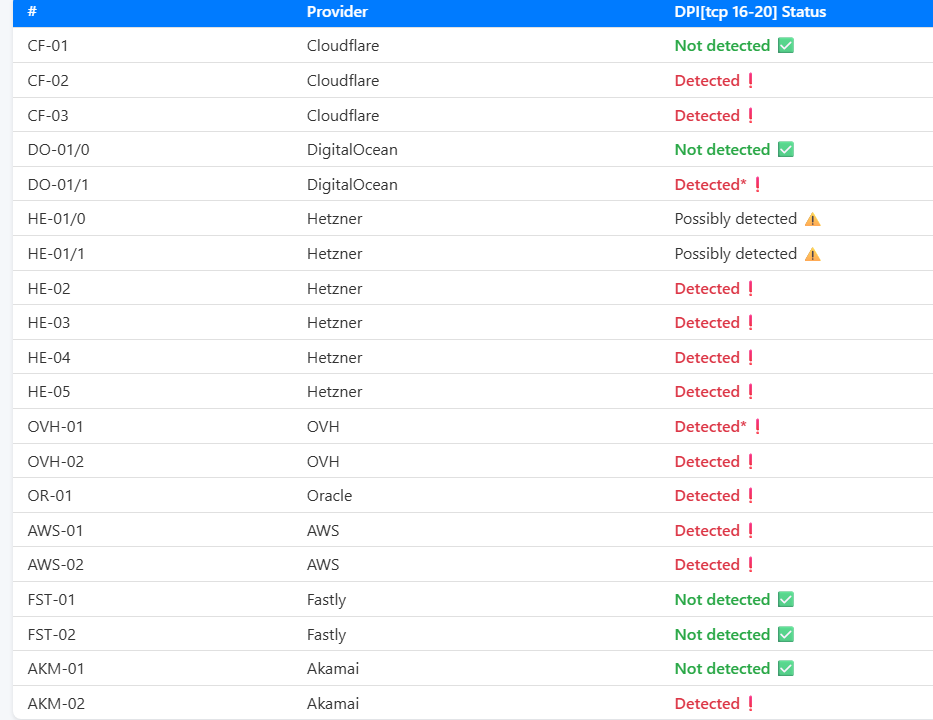This screenshot has width=933, height=720.
Task: Click 'AWS' provider in AWS-01 row
Action: tap(323, 531)
